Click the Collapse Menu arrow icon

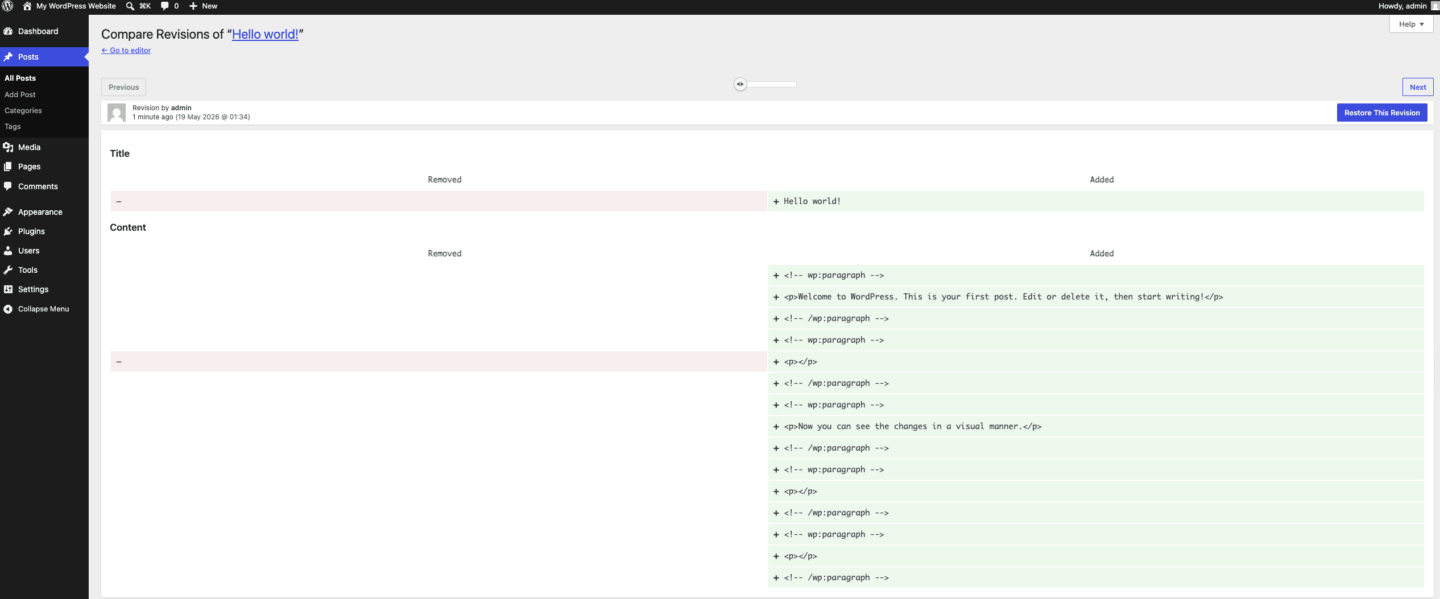pos(8,309)
